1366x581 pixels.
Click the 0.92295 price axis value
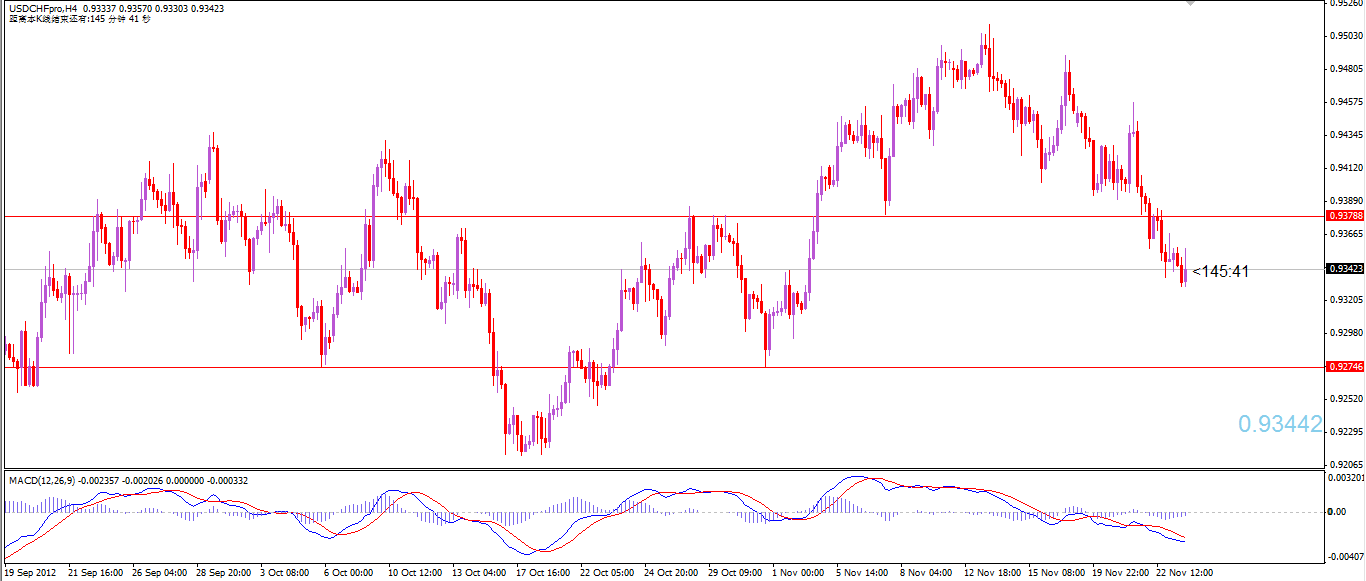click(1346, 432)
